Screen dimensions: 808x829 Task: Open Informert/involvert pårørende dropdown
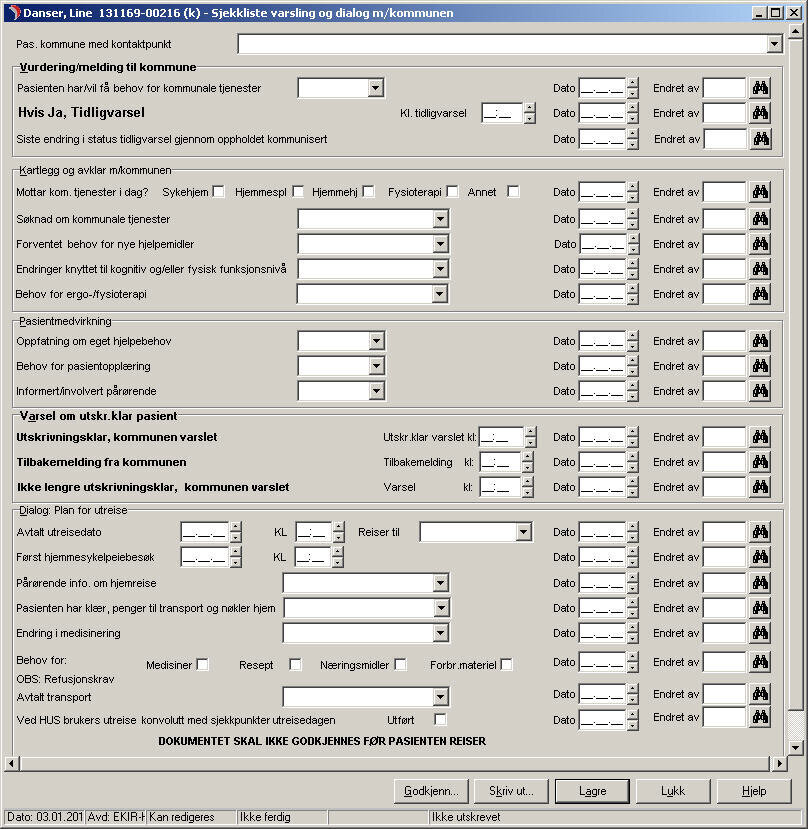pyautogui.click(x=376, y=391)
